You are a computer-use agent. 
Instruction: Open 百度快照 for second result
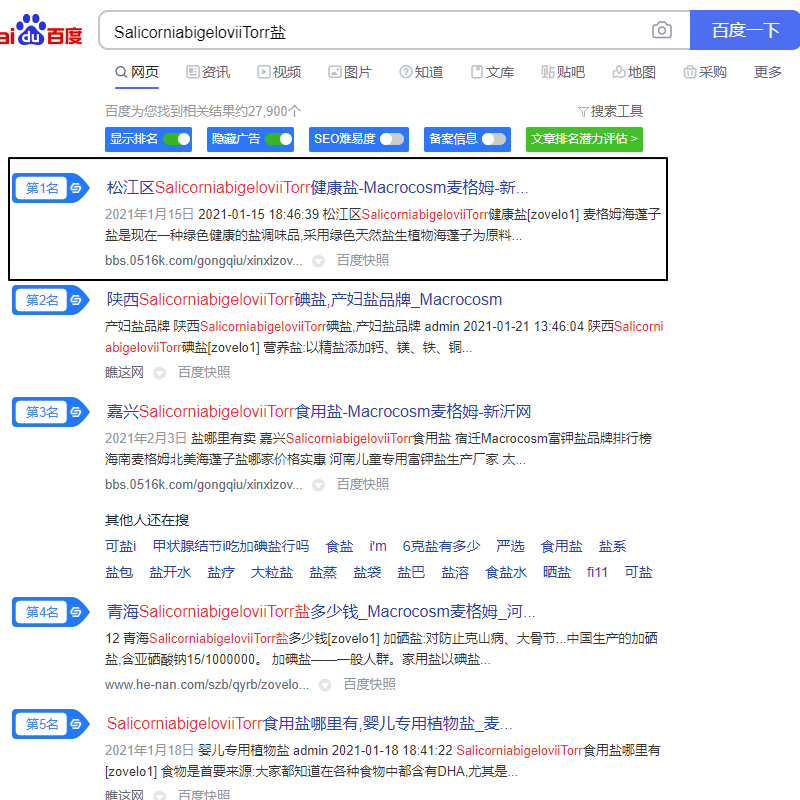(204, 372)
